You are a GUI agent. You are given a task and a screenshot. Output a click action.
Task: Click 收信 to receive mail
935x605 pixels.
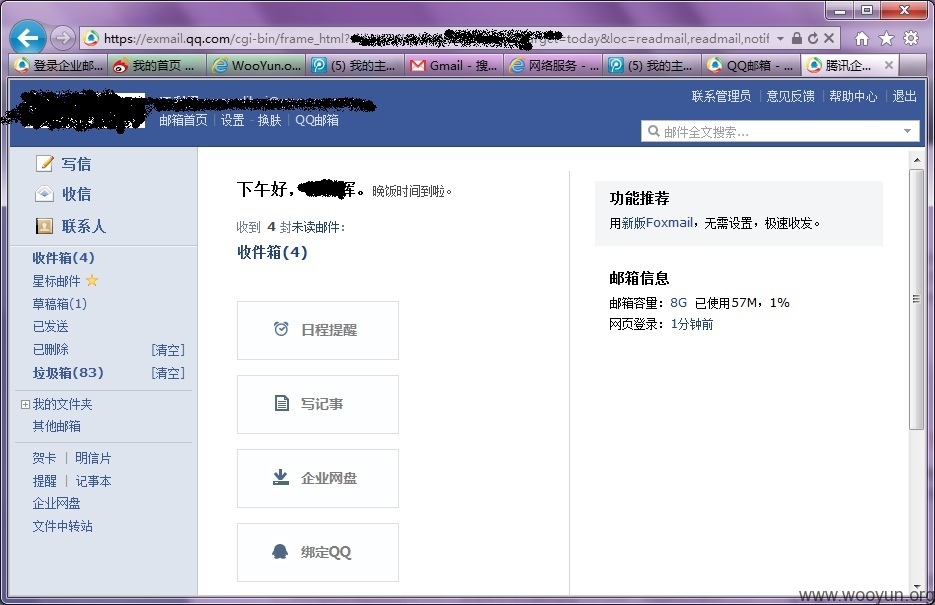point(76,194)
